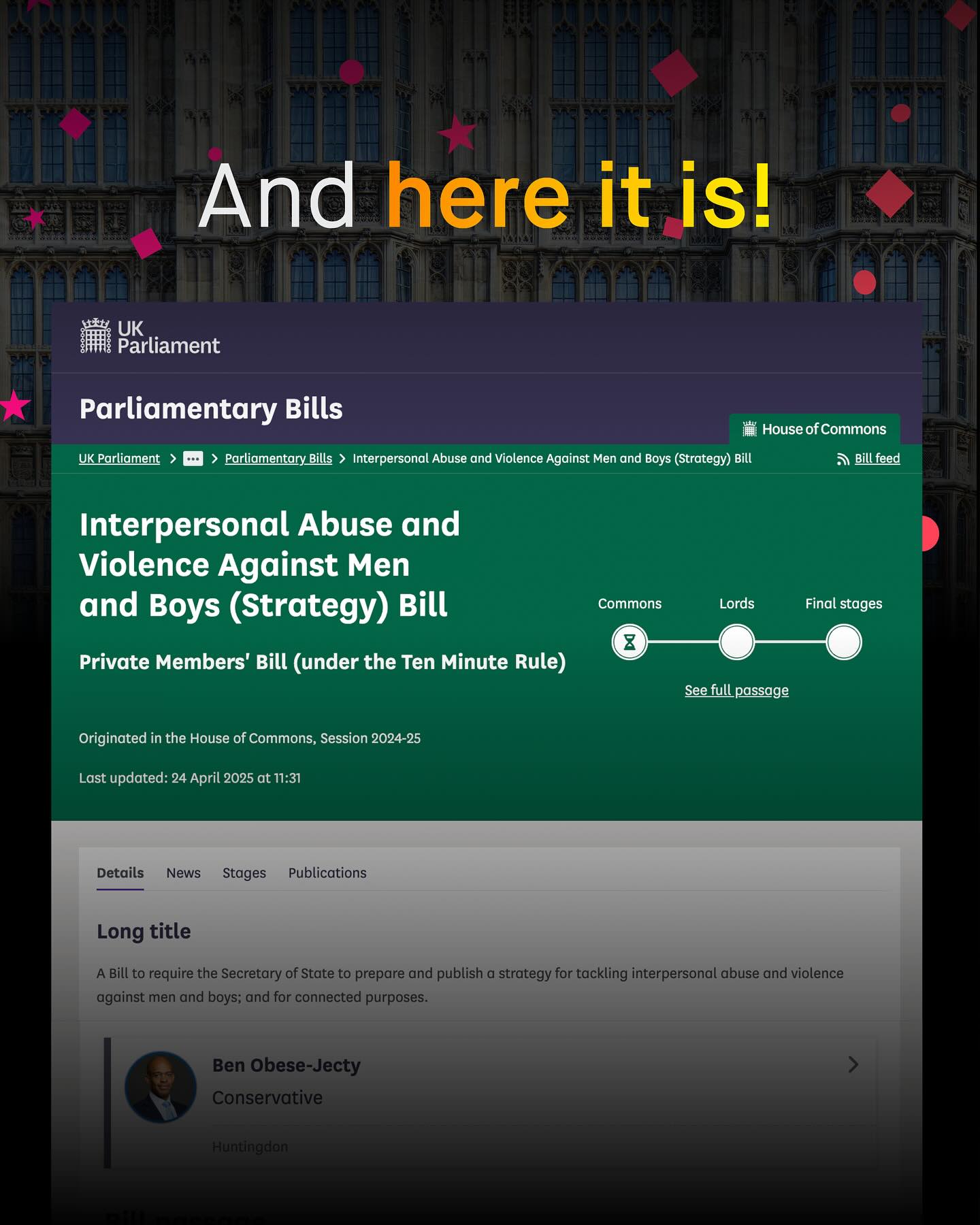Viewport: 980px width, 1225px height.
Task: Click the Interpersonal Abuse bill title heading
Action: 269,565
